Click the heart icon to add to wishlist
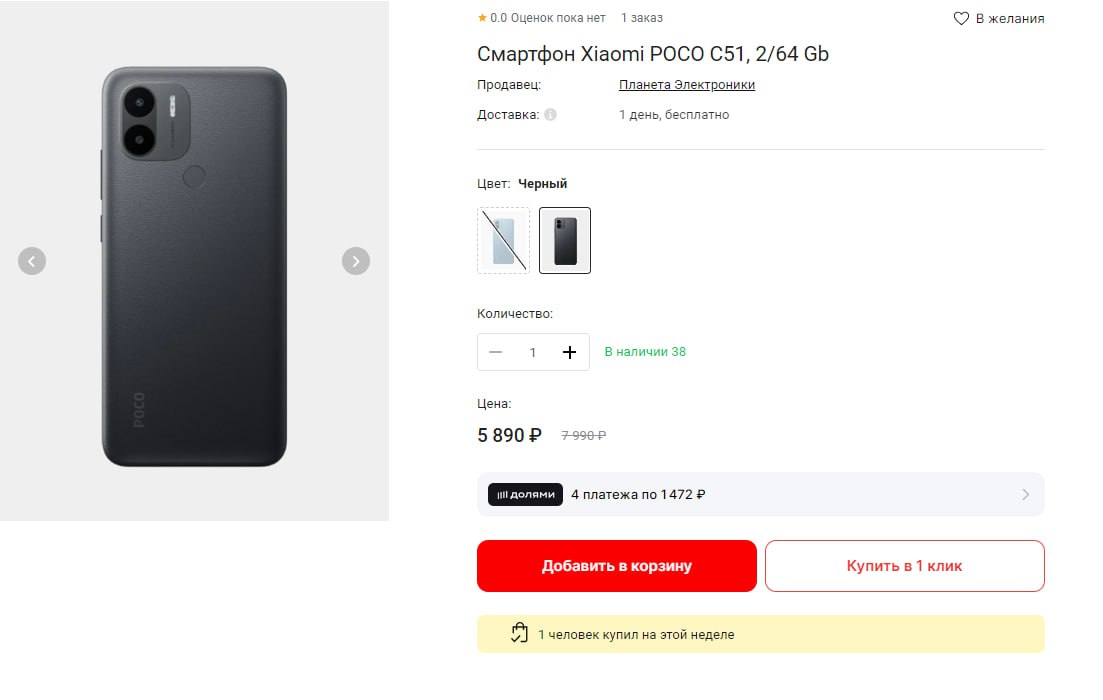The image size is (1103, 700). tap(961, 18)
